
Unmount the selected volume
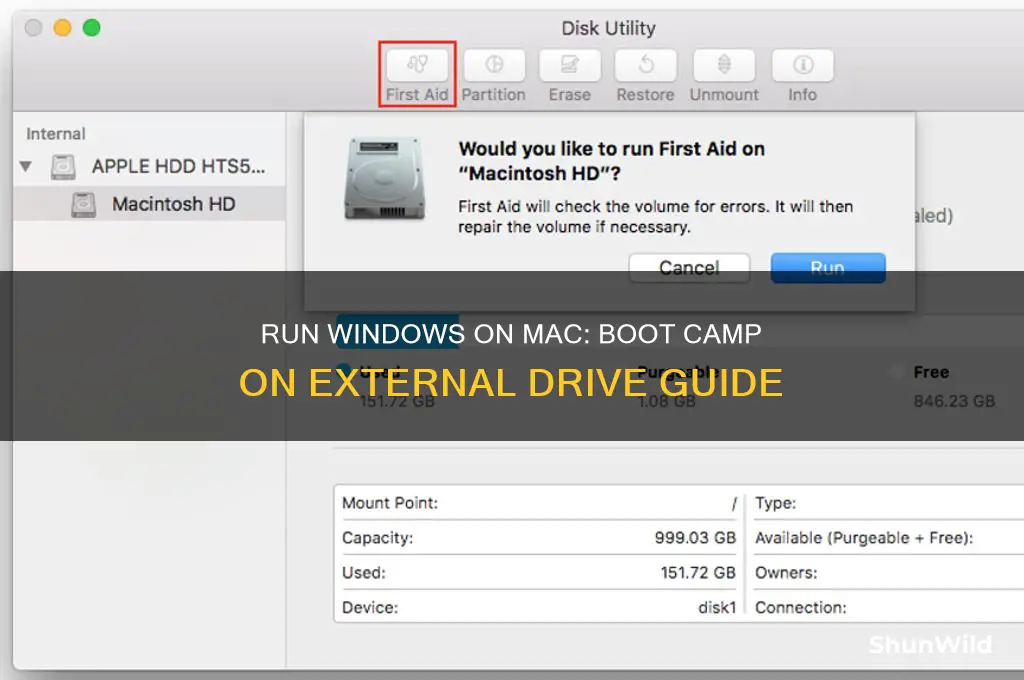point(724,65)
